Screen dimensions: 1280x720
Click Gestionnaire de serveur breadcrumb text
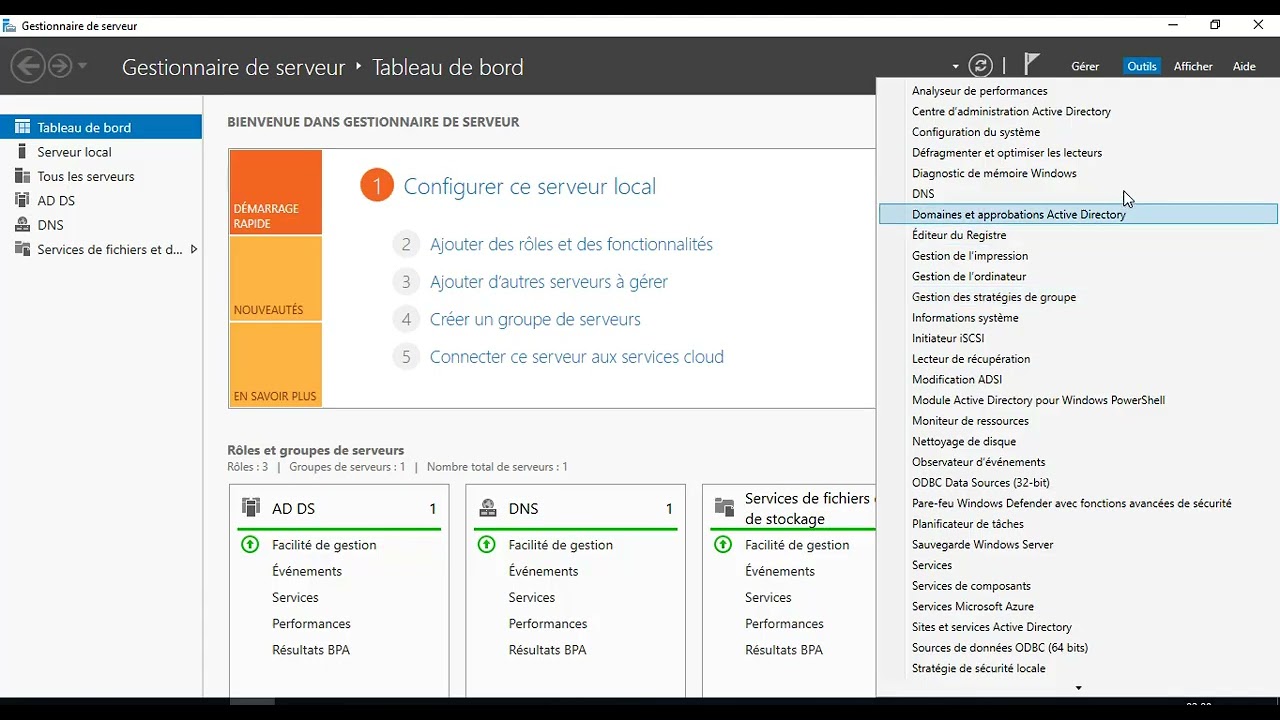[233, 67]
